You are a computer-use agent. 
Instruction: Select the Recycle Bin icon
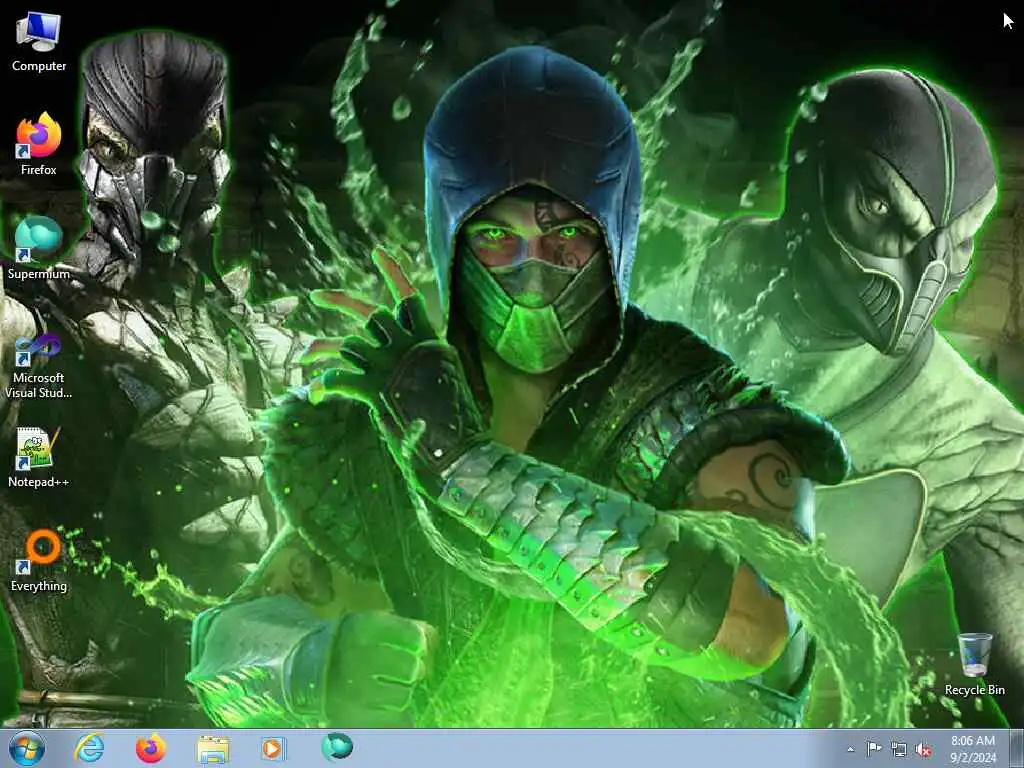[974, 663]
